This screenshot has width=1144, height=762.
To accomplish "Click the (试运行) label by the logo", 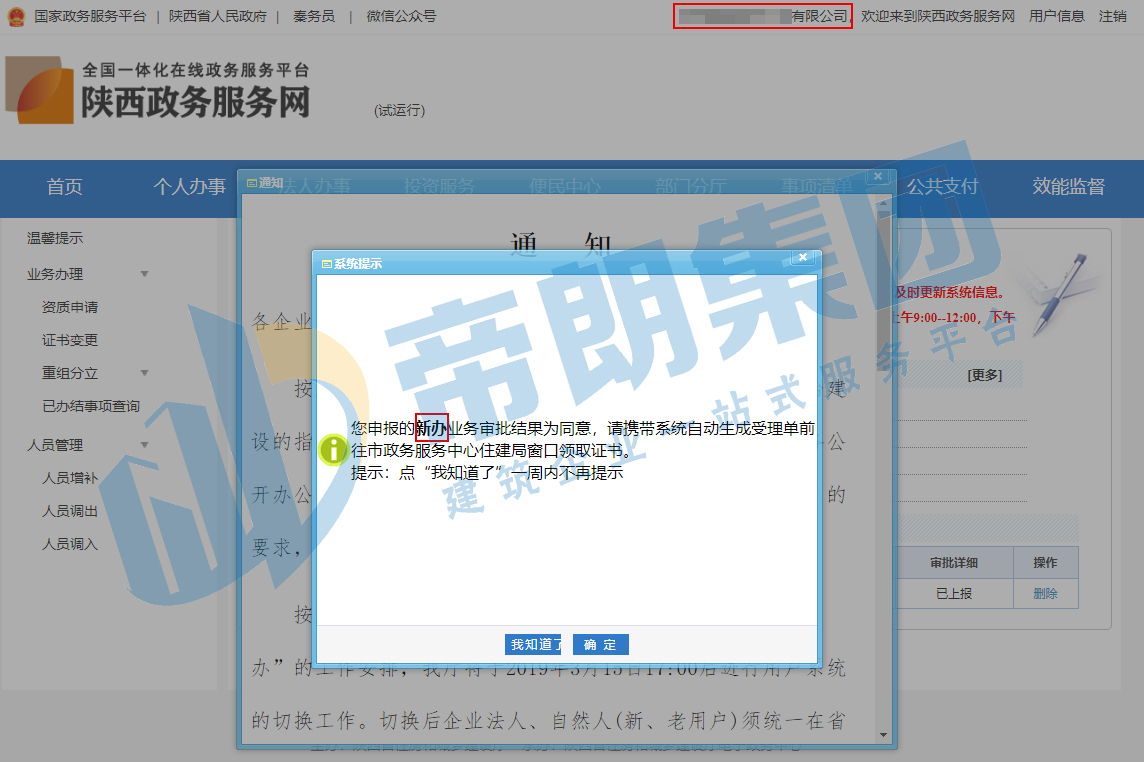I will [x=399, y=110].
